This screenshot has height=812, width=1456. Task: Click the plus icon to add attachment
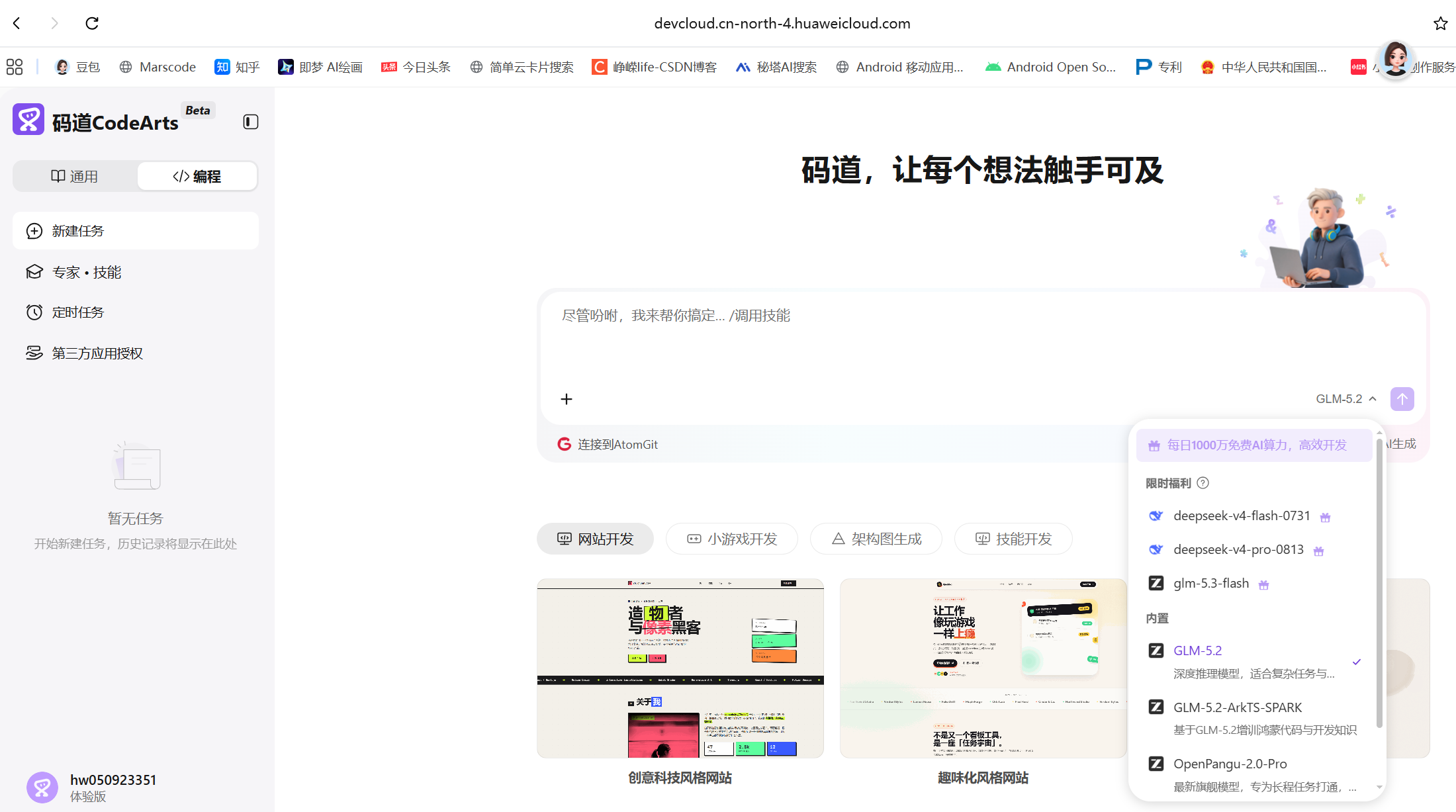pyautogui.click(x=567, y=399)
